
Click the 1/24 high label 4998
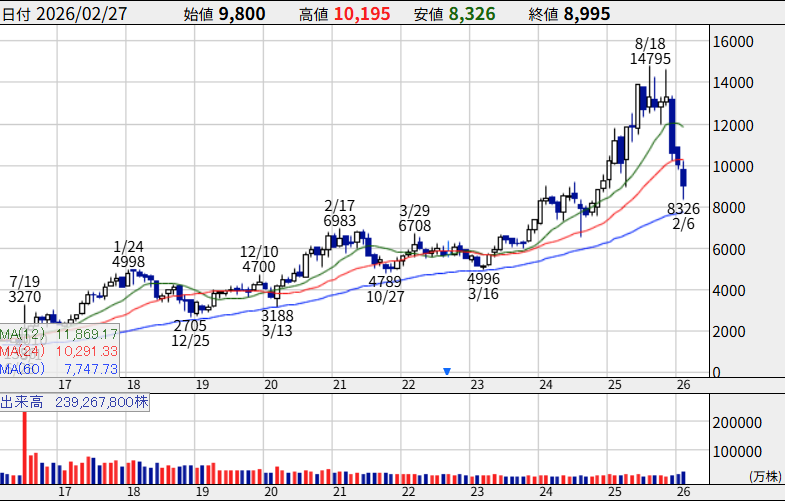[x=129, y=262]
